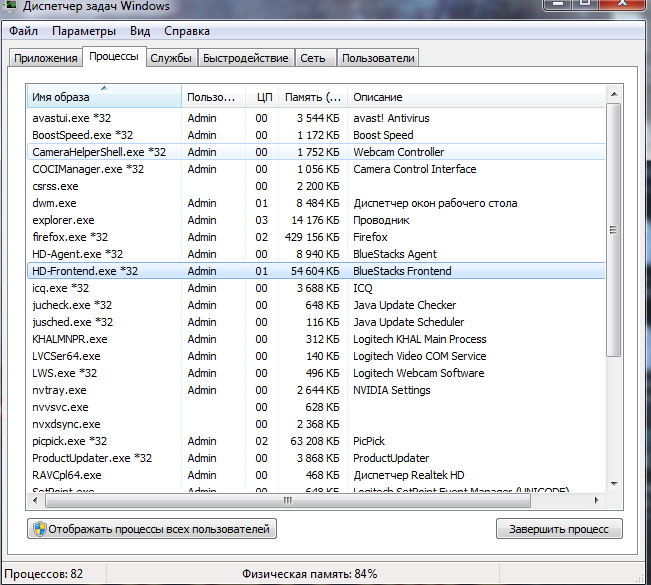Click Диспетчер окон рабочего стола description
651x585 pixels.
point(435,203)
